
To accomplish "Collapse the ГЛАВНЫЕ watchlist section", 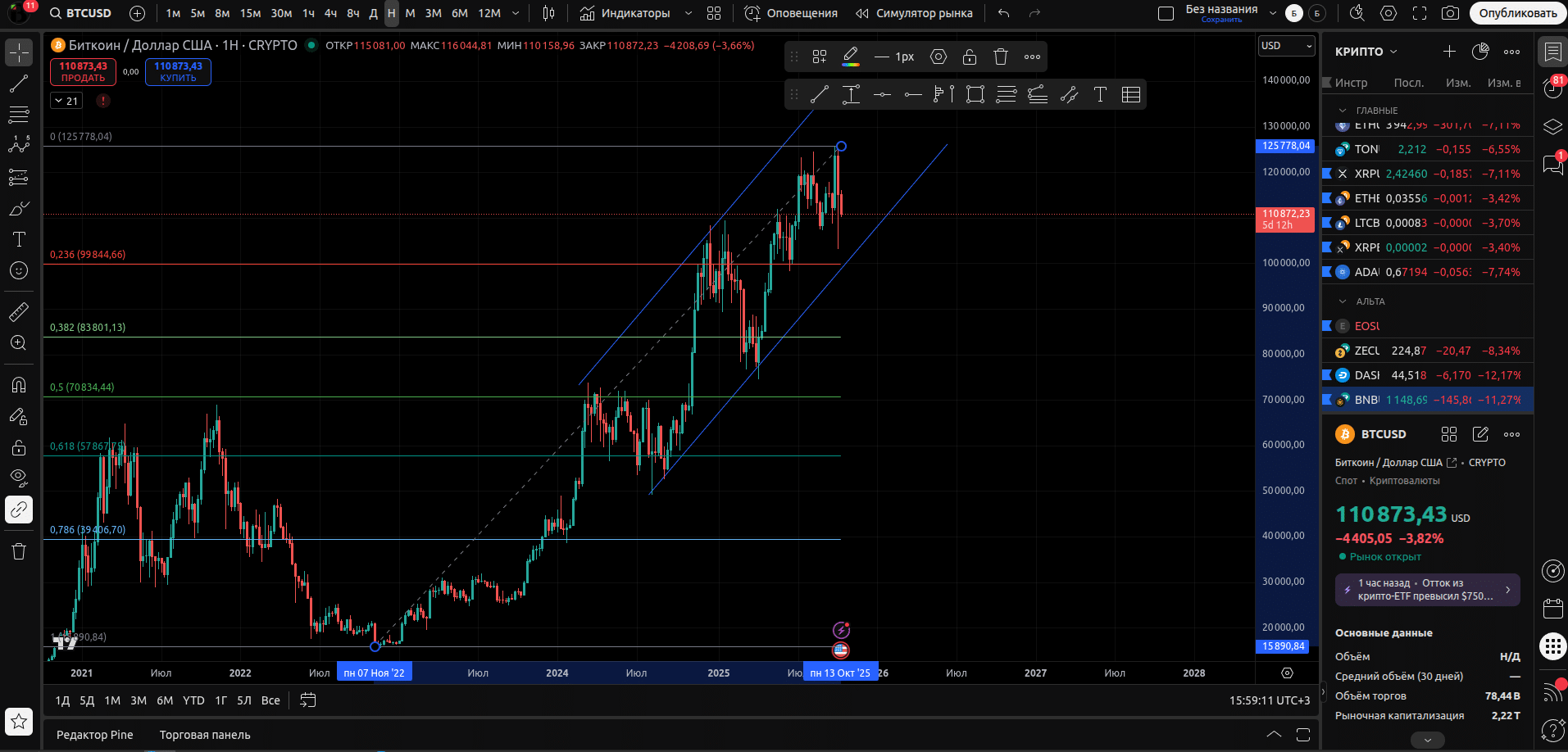I will click(1343, 111).
